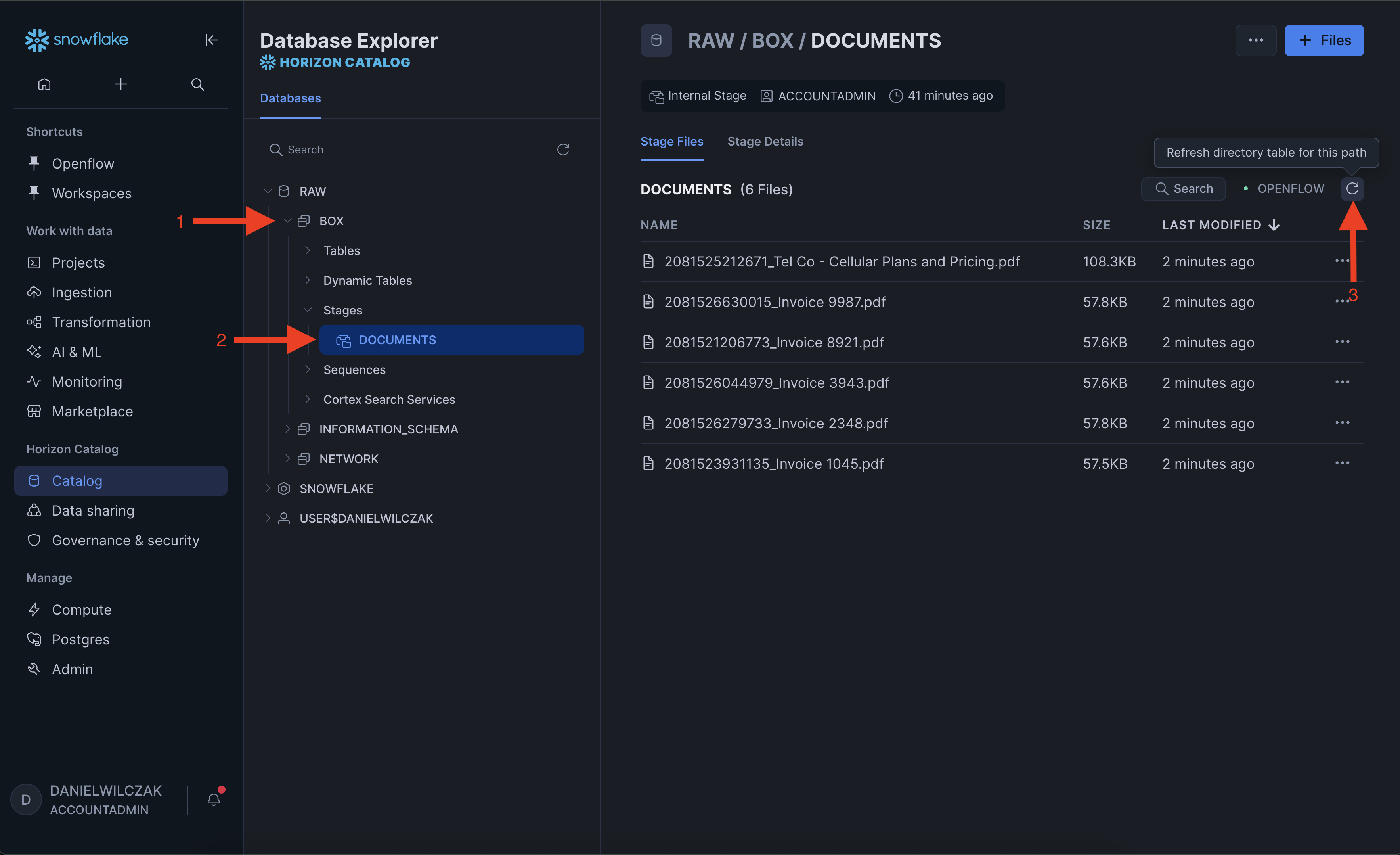Viewport: 1400px width, 855px height.
Task: Click the home icon in sidebar
Action: click(44, 84)
